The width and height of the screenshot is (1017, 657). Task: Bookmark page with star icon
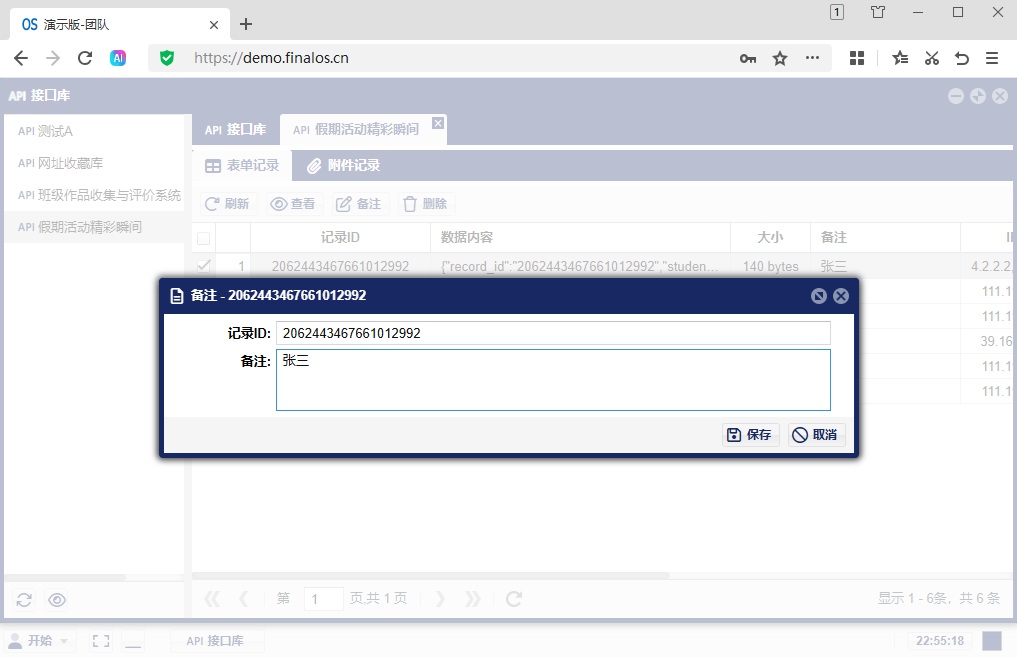coord(780,58)
